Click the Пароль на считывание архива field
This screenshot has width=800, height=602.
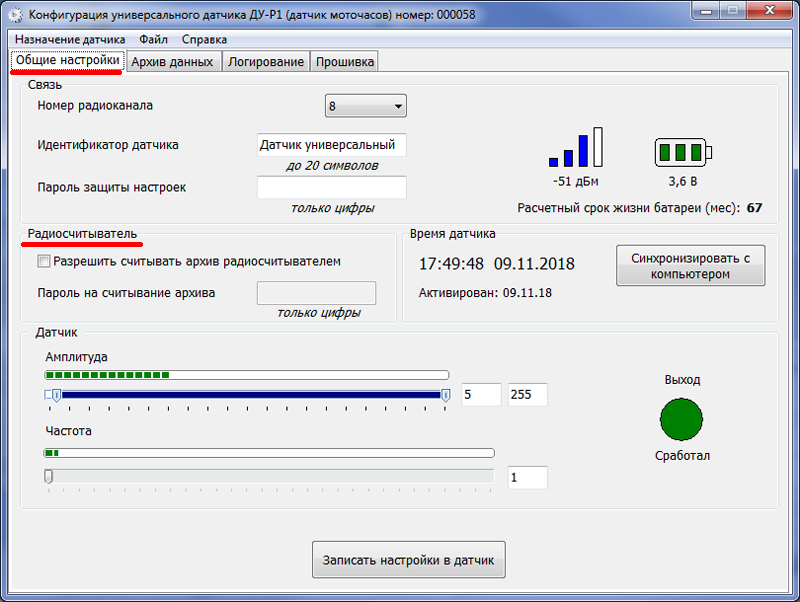click(x=316, y=293)
